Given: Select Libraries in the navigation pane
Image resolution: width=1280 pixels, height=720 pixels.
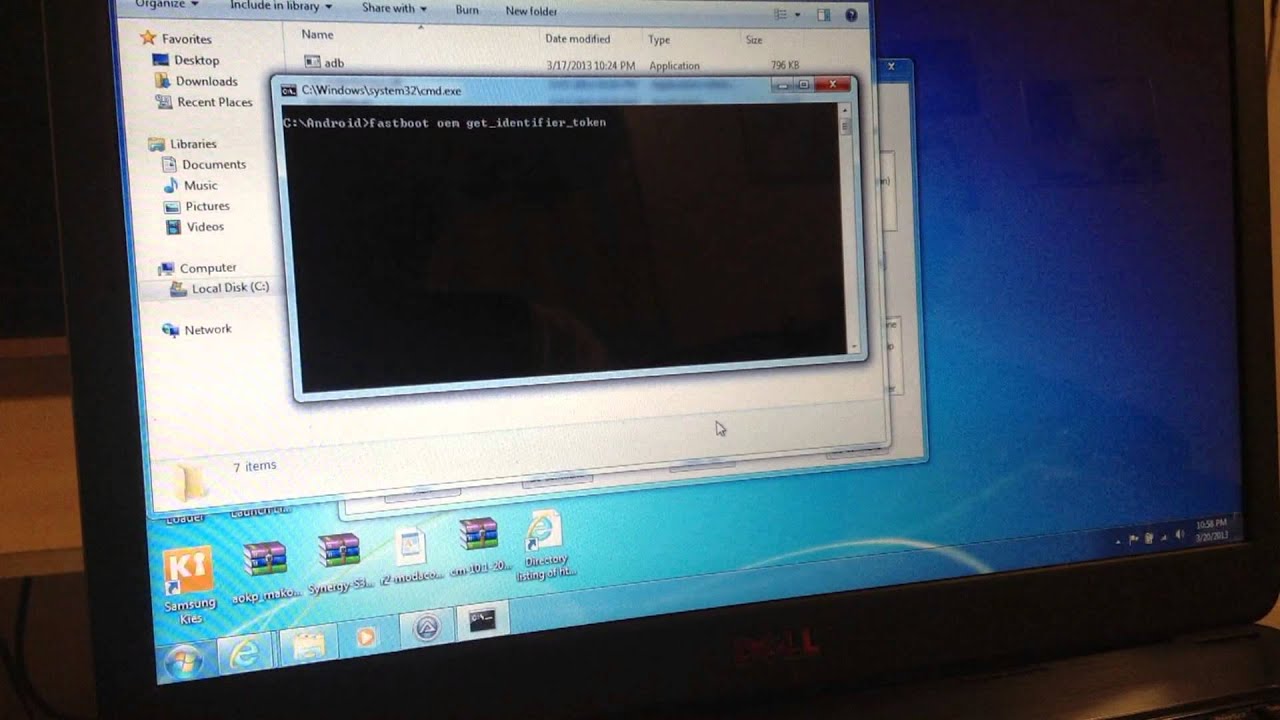Looking at the screenshot, I should pyautogui.click(x=182, y=144).
